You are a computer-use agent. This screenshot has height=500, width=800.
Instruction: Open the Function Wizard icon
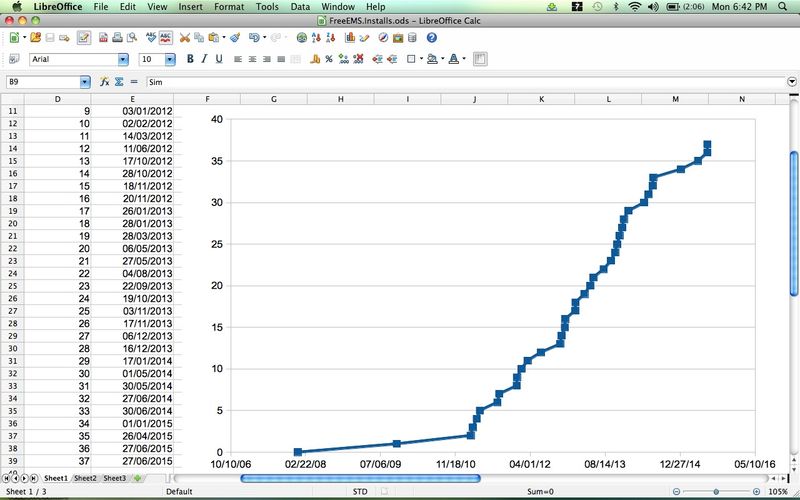coord(104,81)
